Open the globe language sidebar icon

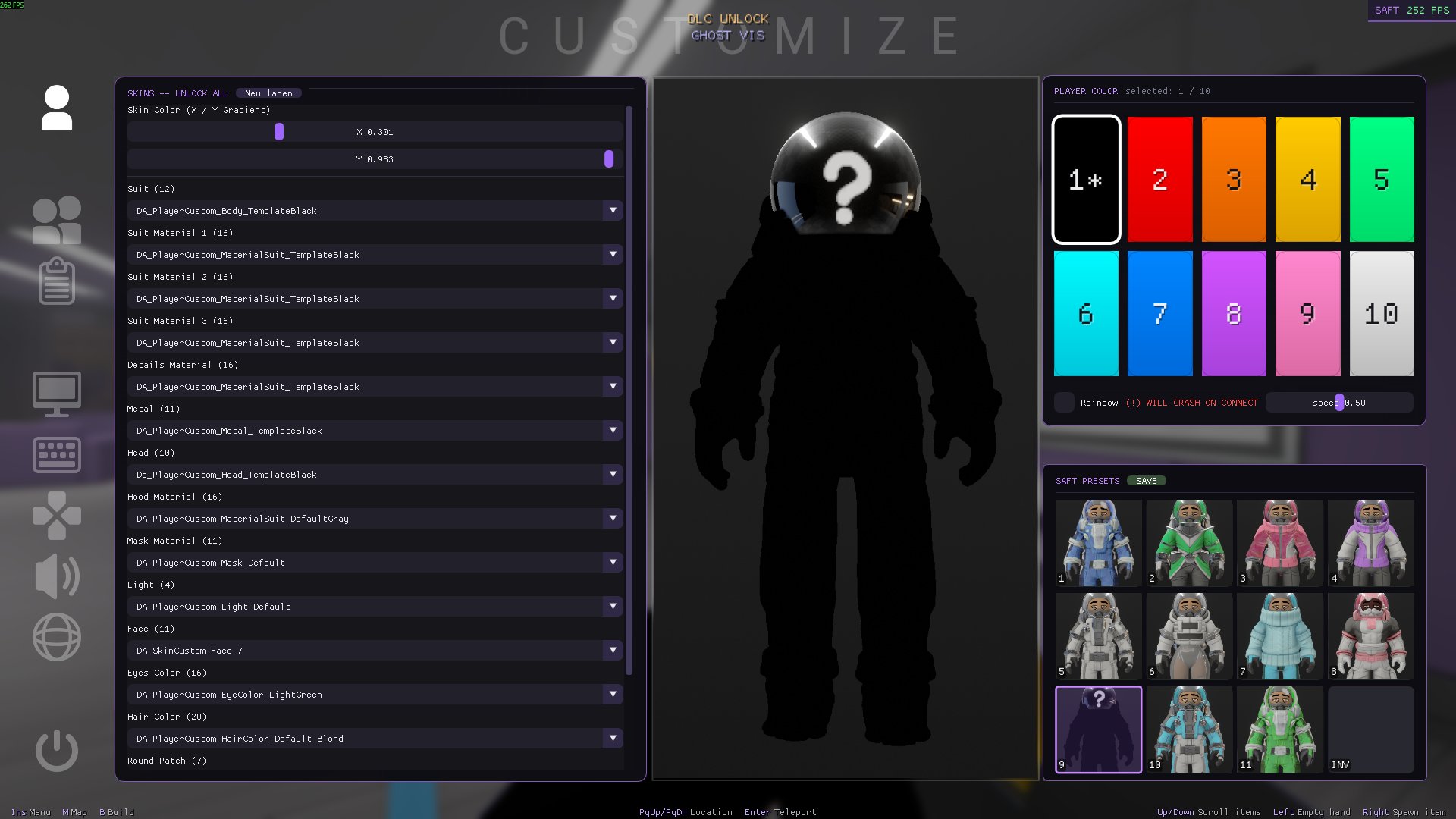coord(57,637)
